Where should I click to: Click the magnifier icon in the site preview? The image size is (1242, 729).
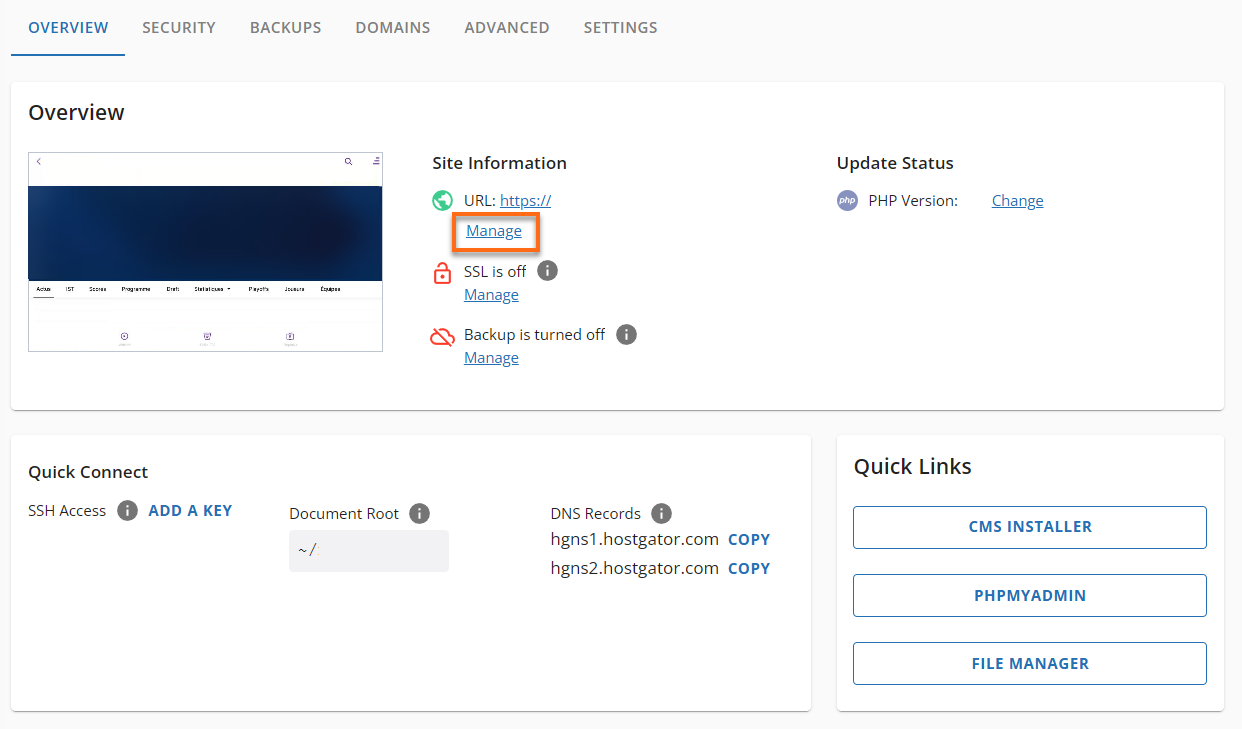point(348,161)
